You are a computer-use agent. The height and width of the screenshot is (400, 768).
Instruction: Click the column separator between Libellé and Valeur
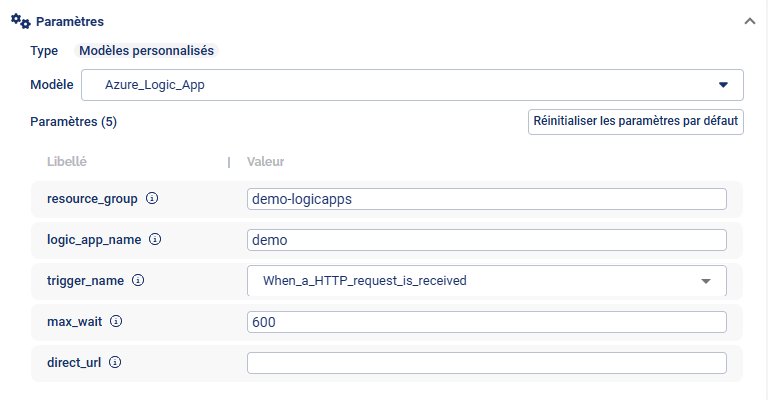(229, 161)
